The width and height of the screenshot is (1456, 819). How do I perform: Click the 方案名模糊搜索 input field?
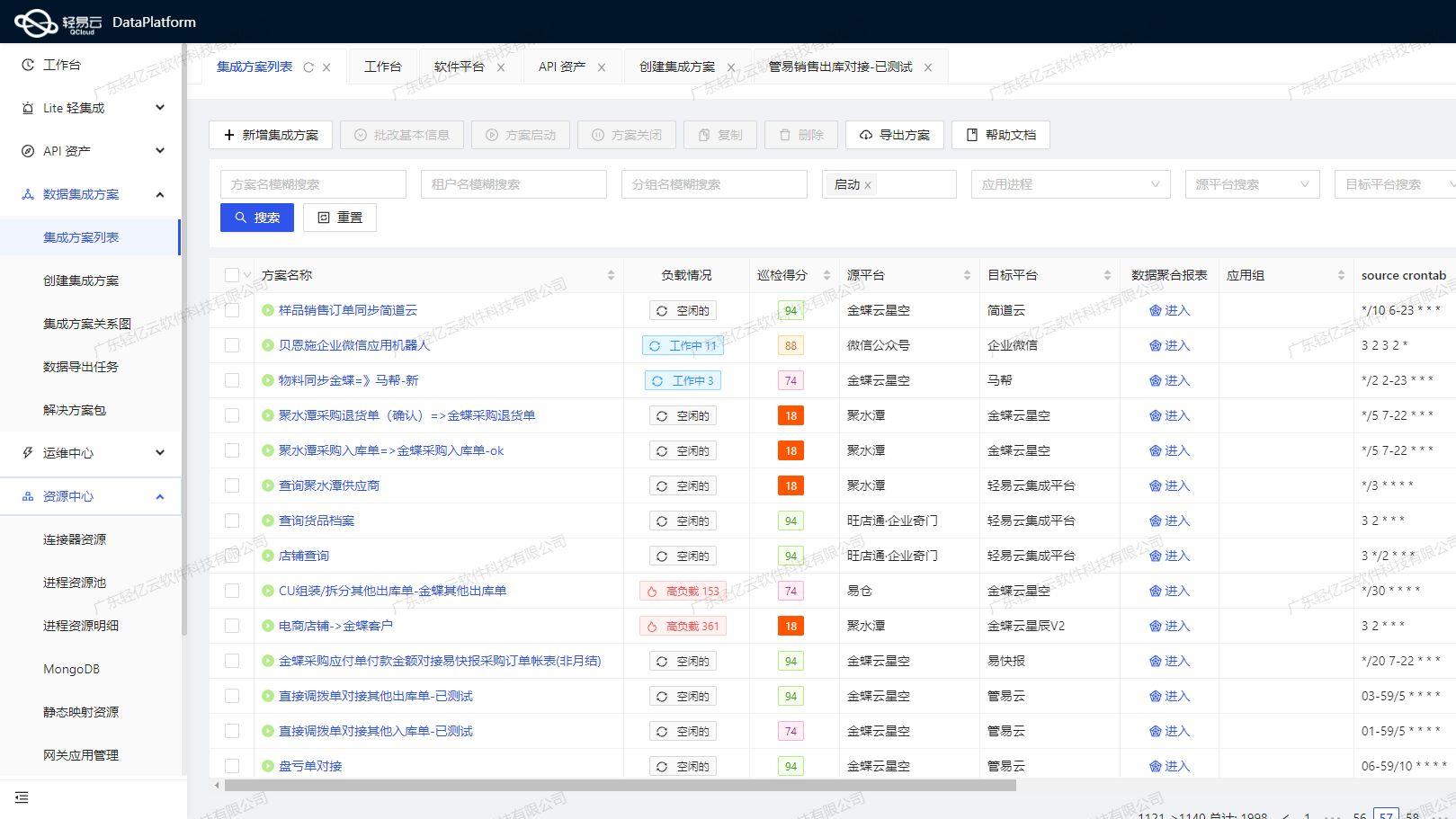[x=313, y=184]
